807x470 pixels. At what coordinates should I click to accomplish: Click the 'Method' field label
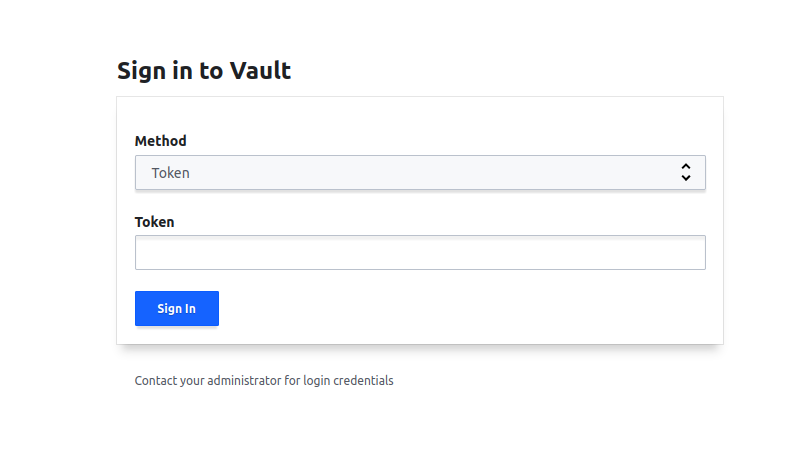pos(161,141)
